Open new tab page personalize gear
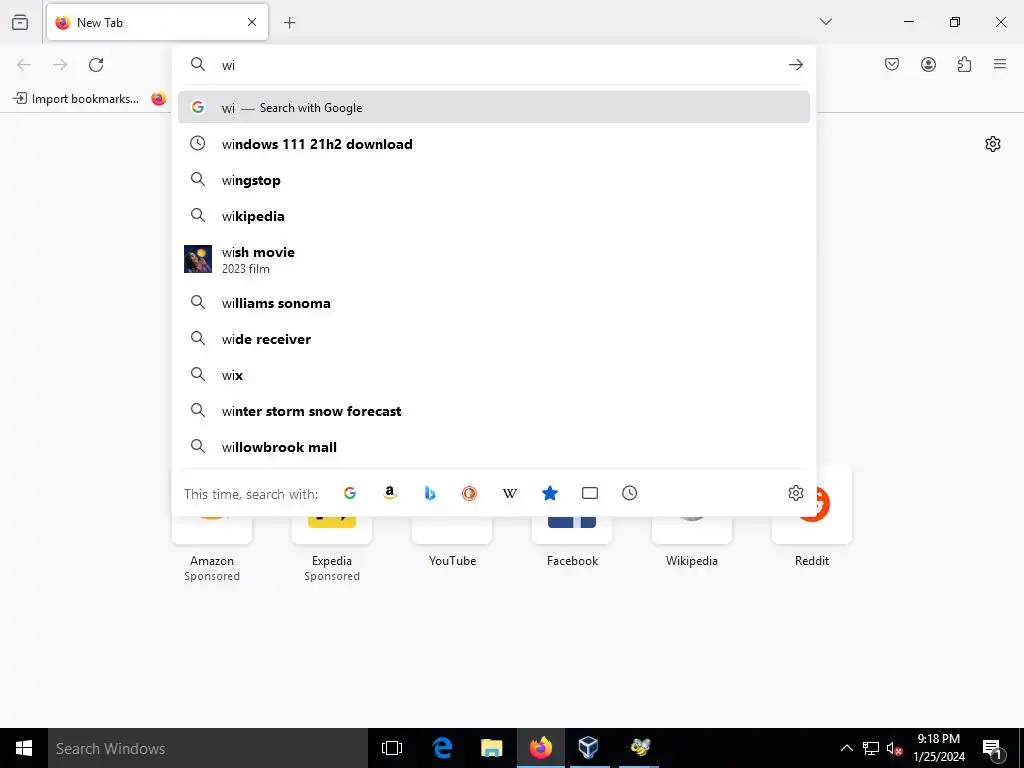The height and width of the screenshot is (768, 1024). [993, 144]
